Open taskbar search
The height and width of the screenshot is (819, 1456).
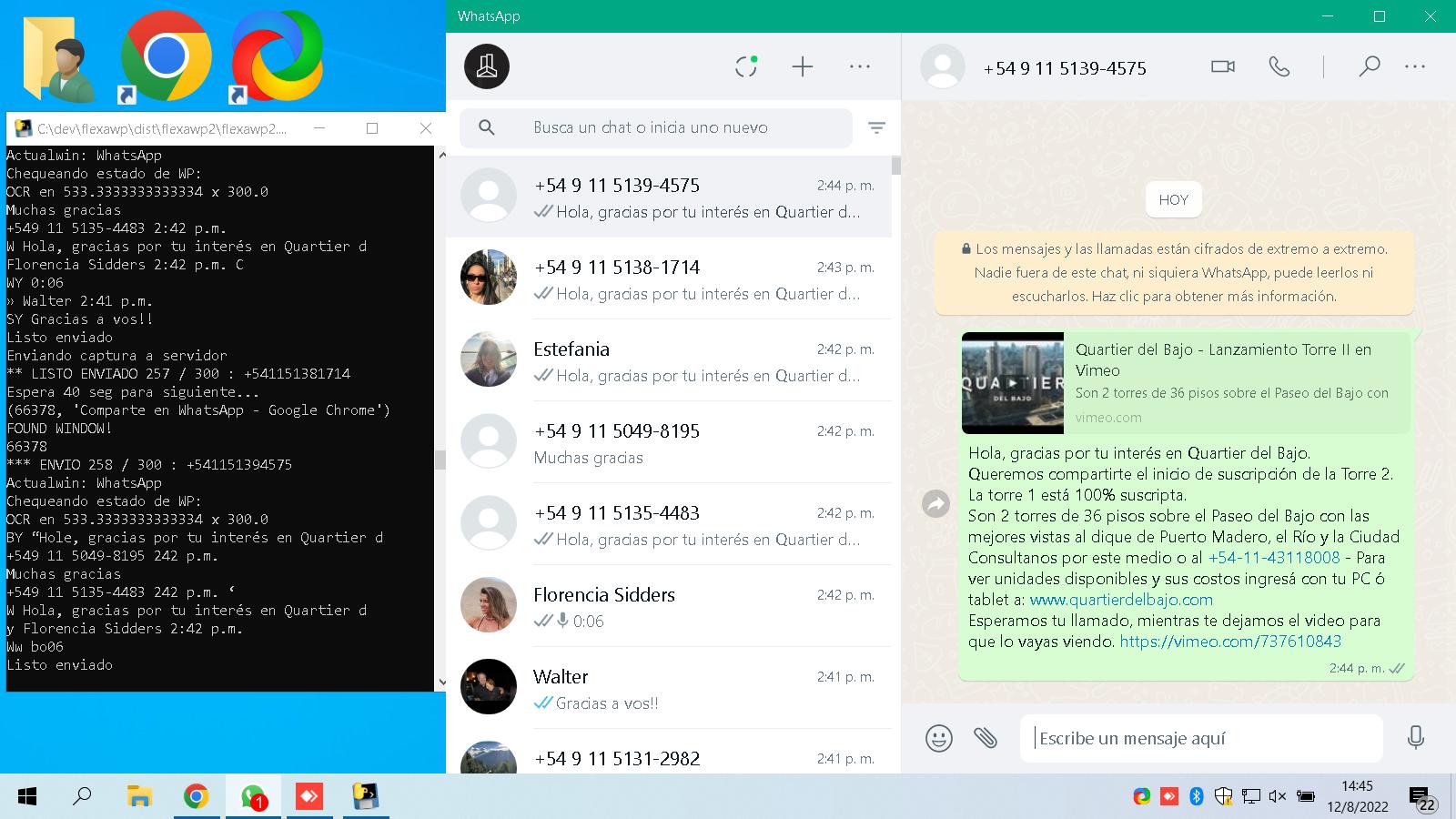tap(82, 797)
